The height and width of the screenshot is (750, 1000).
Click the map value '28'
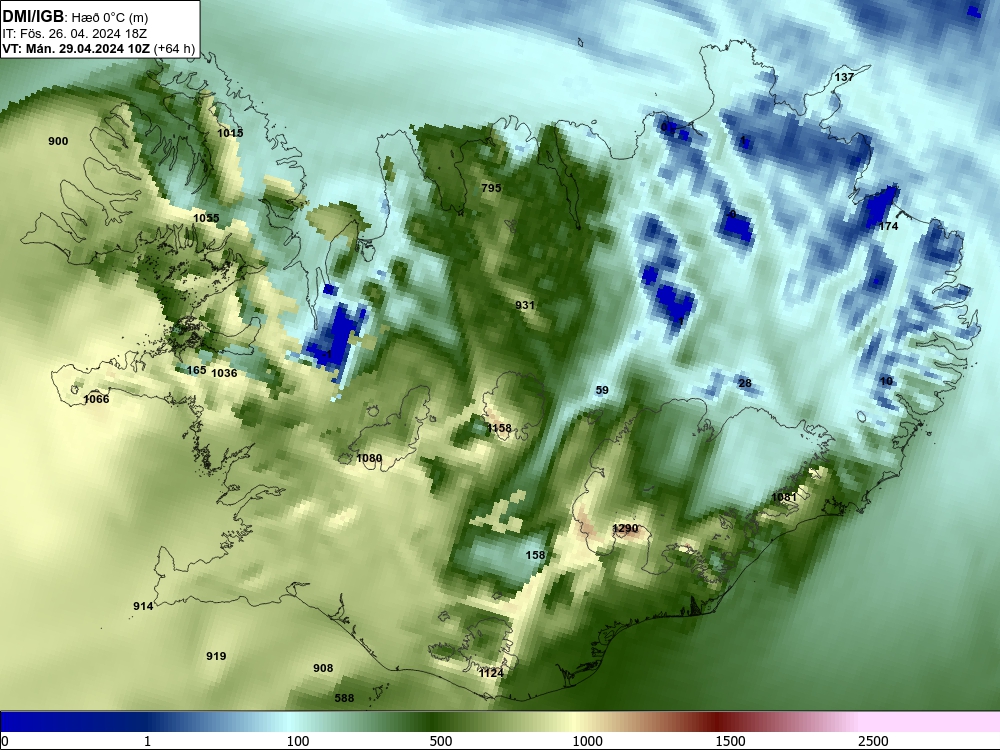click(745, 383)
